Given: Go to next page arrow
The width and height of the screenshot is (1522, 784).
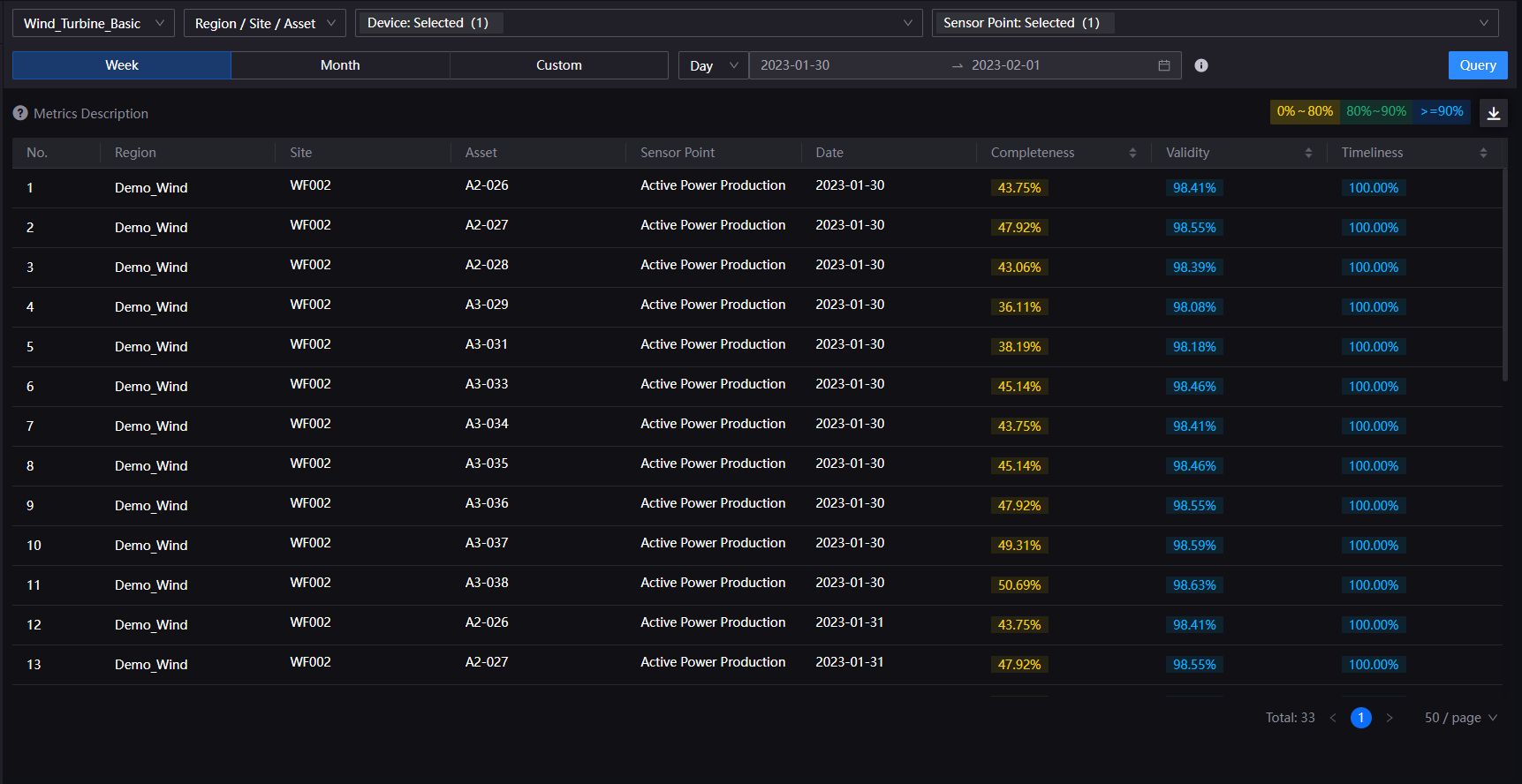Looking at the screenshot, I should (x=1389, y=718).
